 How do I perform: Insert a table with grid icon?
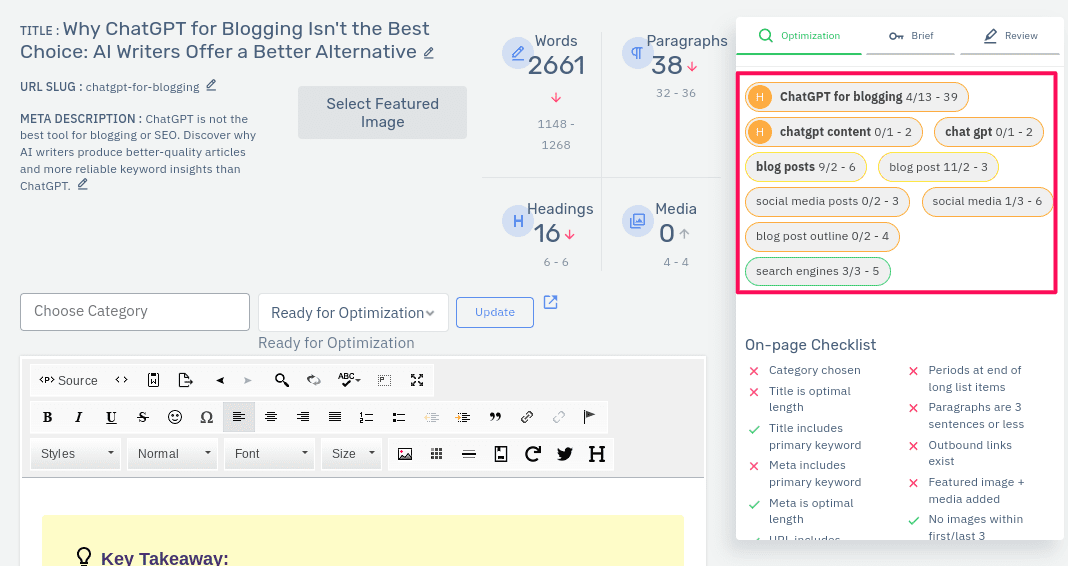(437, 454)
